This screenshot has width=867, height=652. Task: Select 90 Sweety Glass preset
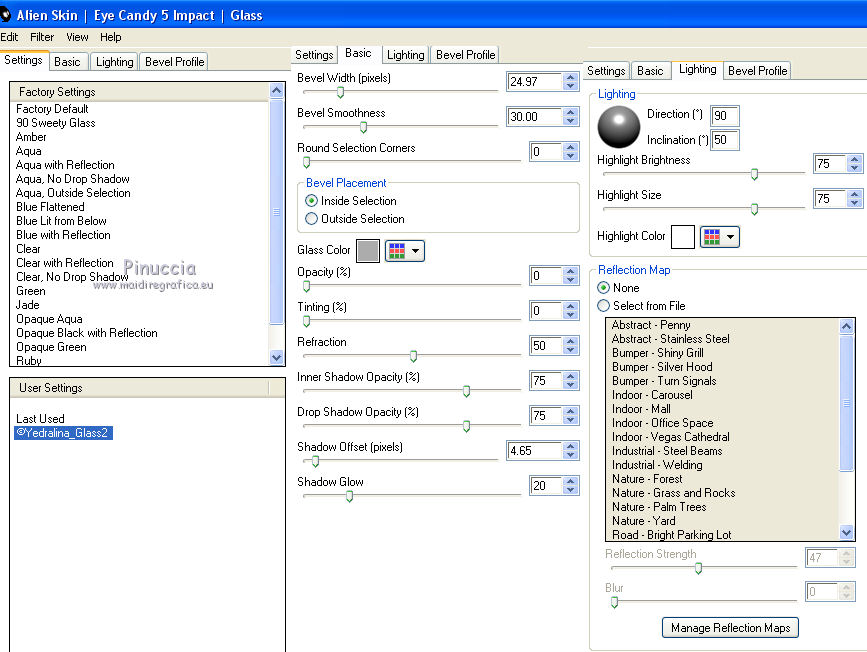click(55, 123)
